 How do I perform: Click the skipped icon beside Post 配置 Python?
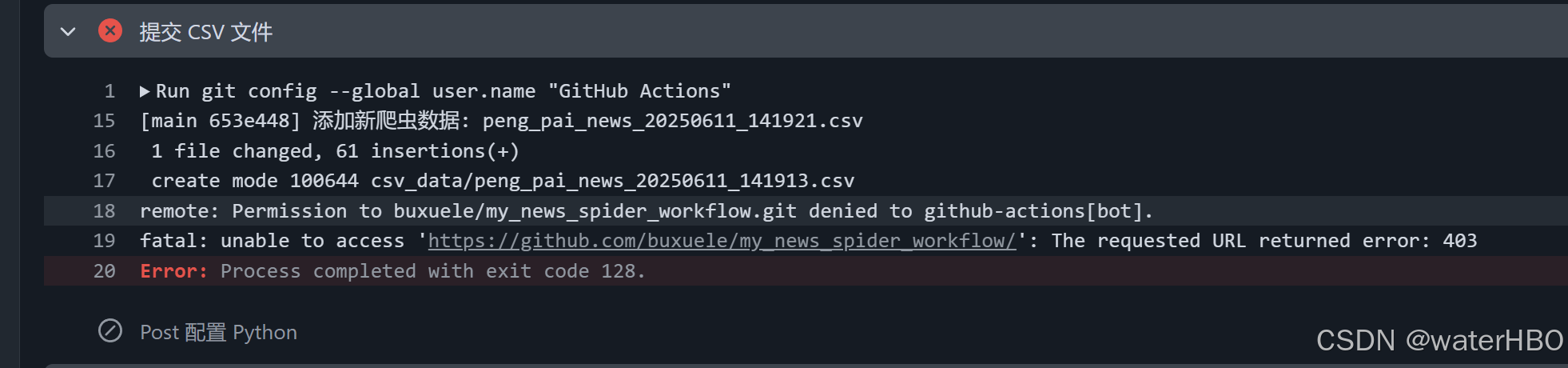click(x=110, y=330)
